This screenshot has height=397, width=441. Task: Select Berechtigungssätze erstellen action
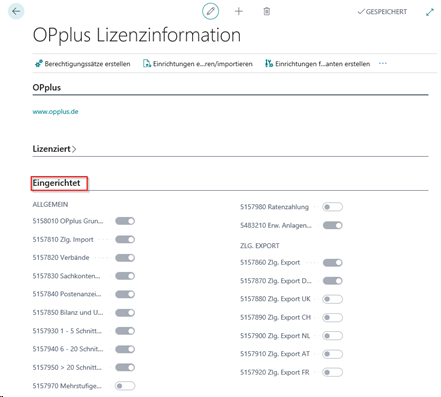tap(87, 64)
